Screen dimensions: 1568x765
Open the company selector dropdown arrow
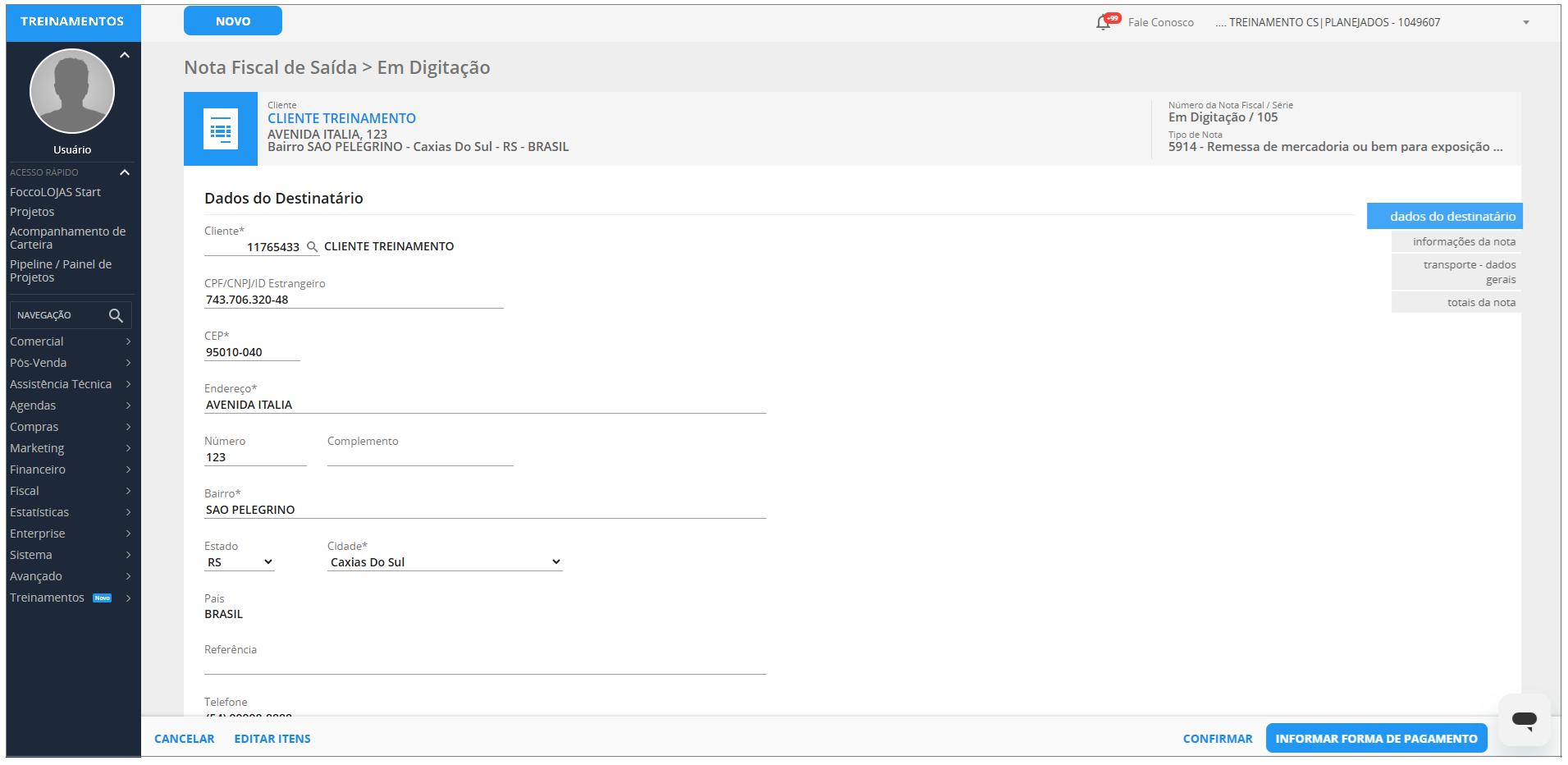1526,22
